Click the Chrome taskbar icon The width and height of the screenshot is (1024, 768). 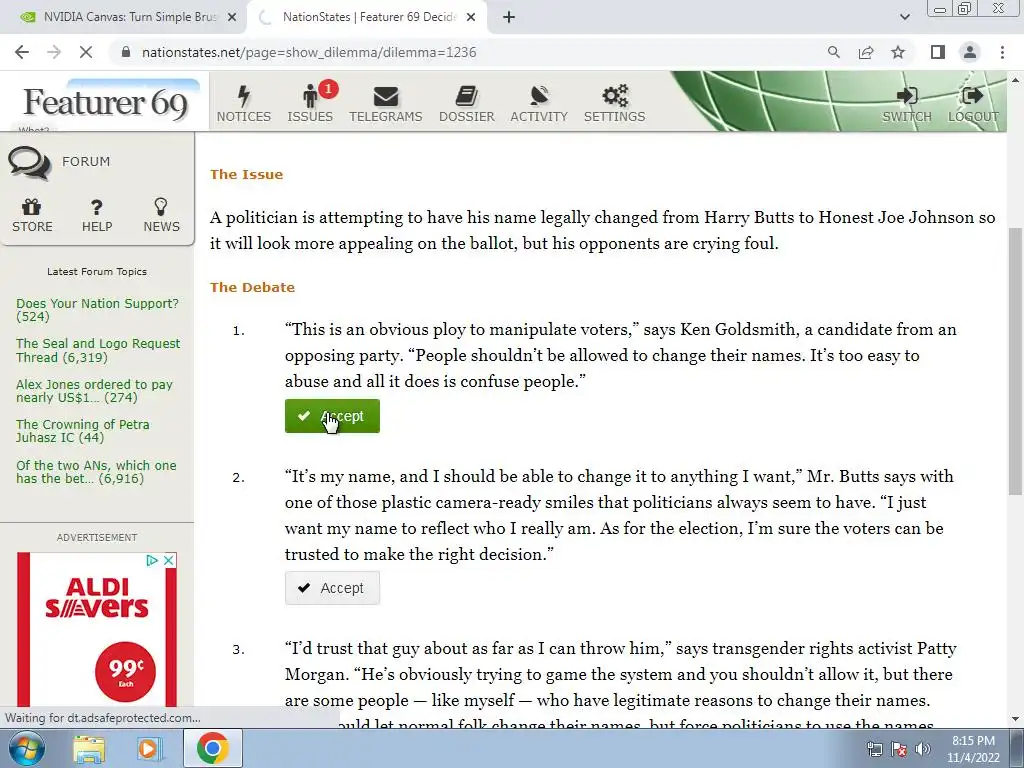point(212,749)
